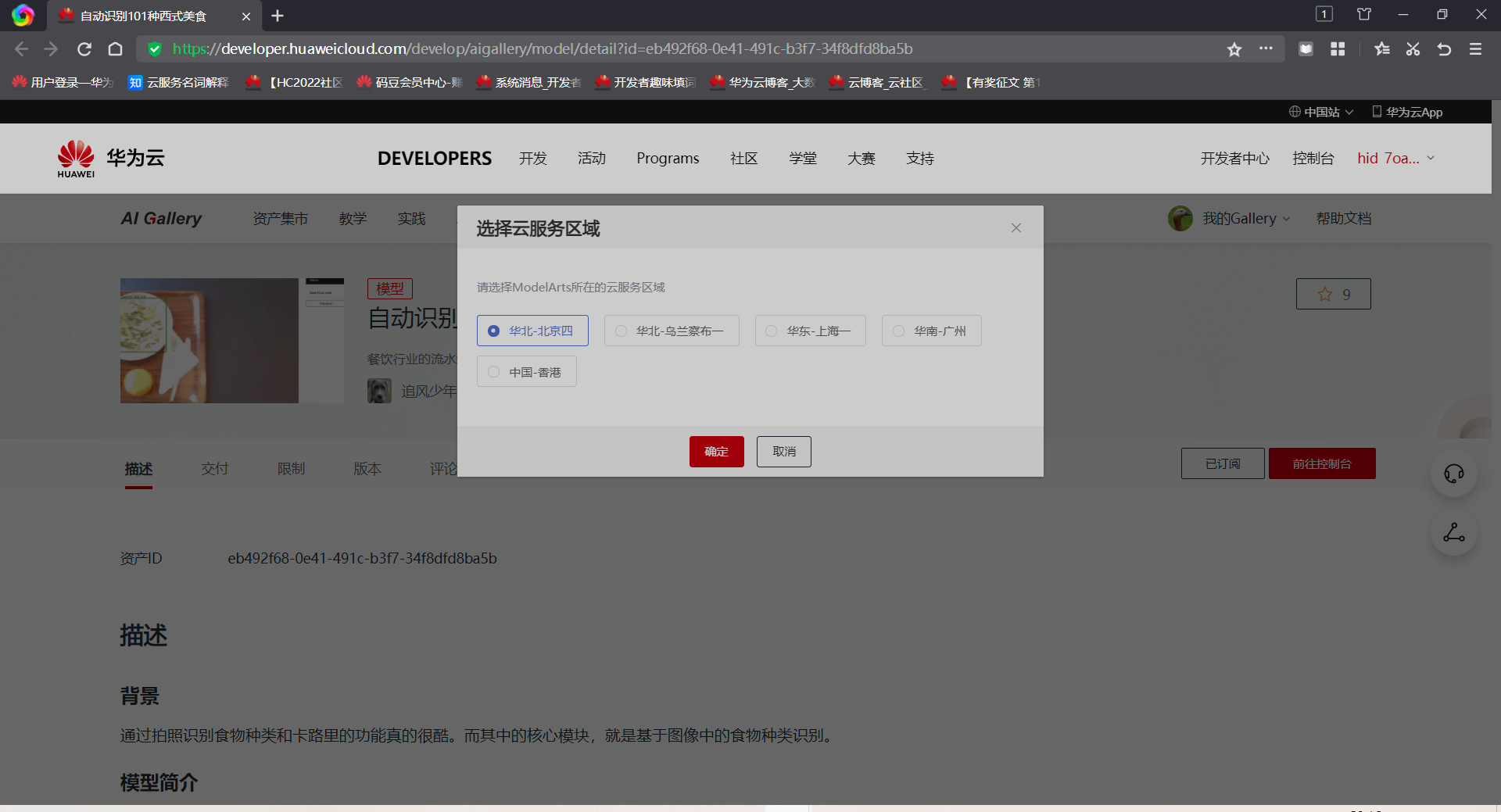Viewport: 1501px width, 812px height.
Task: Open the 码豆会员中心 bookmark
Action: point(410,82)
